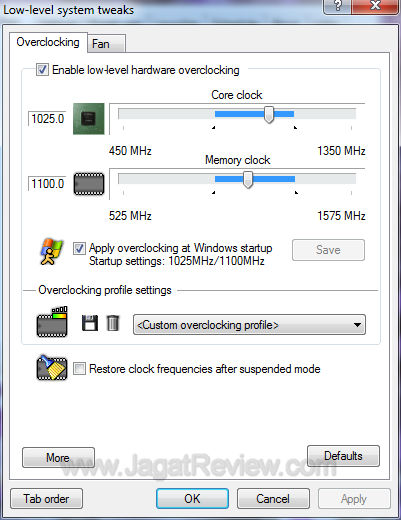The image size is (401, 520).
Task: Toggle Enable low-level hardware overclocking checkbox
Action: 42,70
